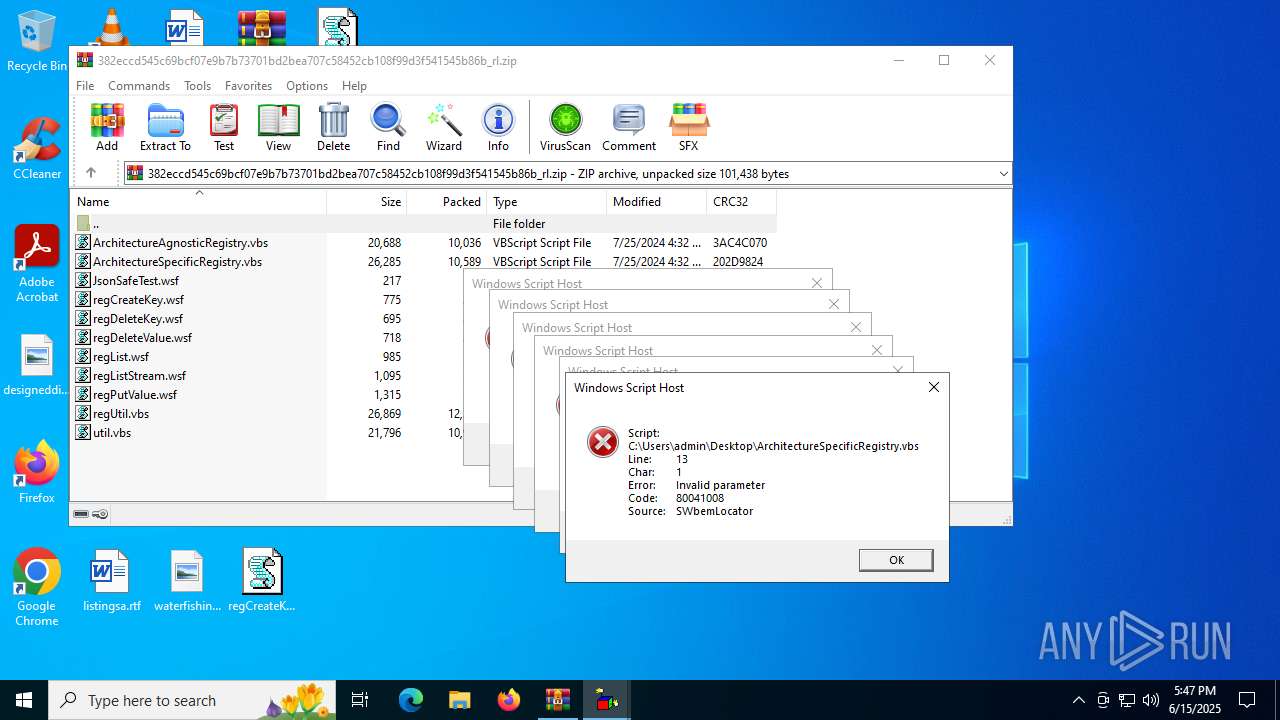This screenshot has height=720, width=1280.
Task: Sort by the Packed column header
Action: (446, 201)
